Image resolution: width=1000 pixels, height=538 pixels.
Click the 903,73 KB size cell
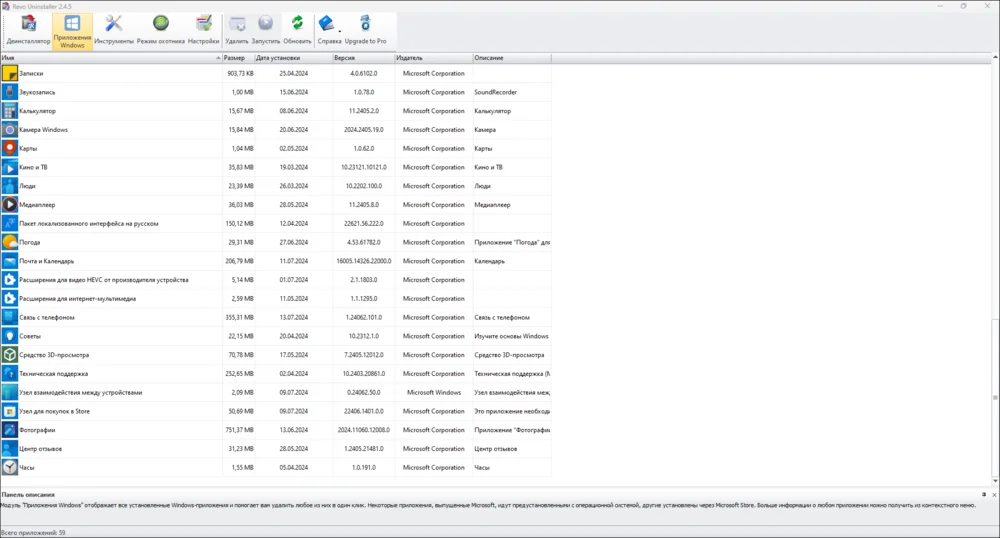tap(240, 73)
